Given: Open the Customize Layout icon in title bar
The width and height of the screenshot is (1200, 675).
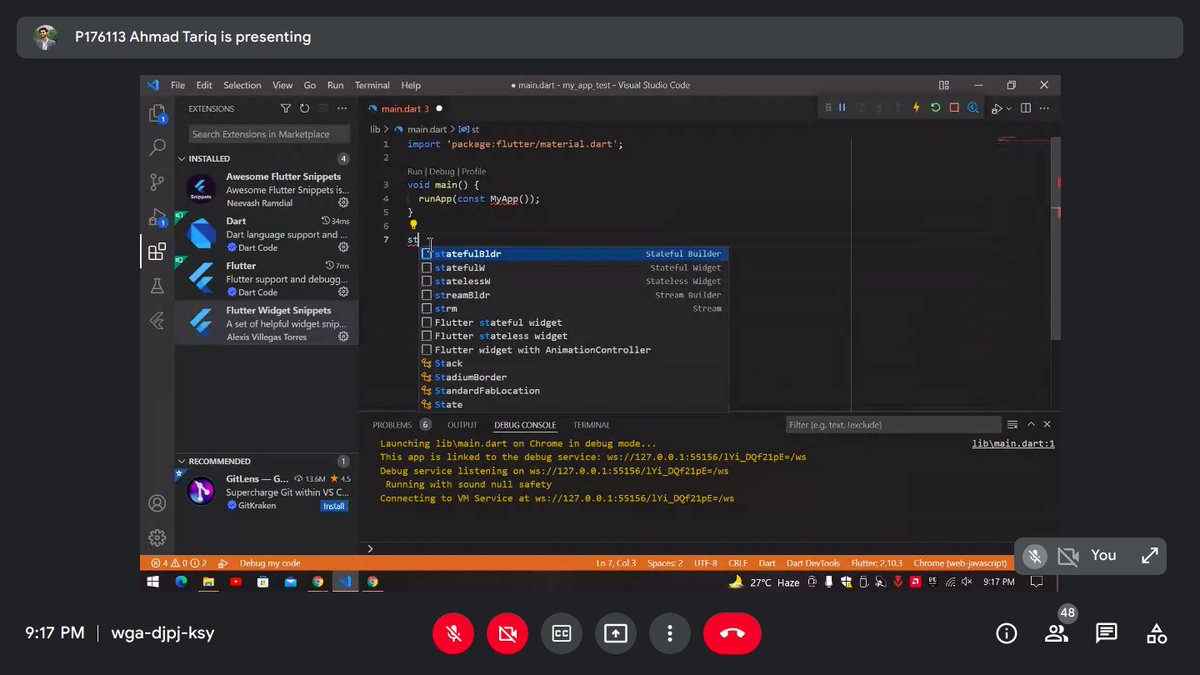Looking at the screenshot, I should (x=944, y=86).
